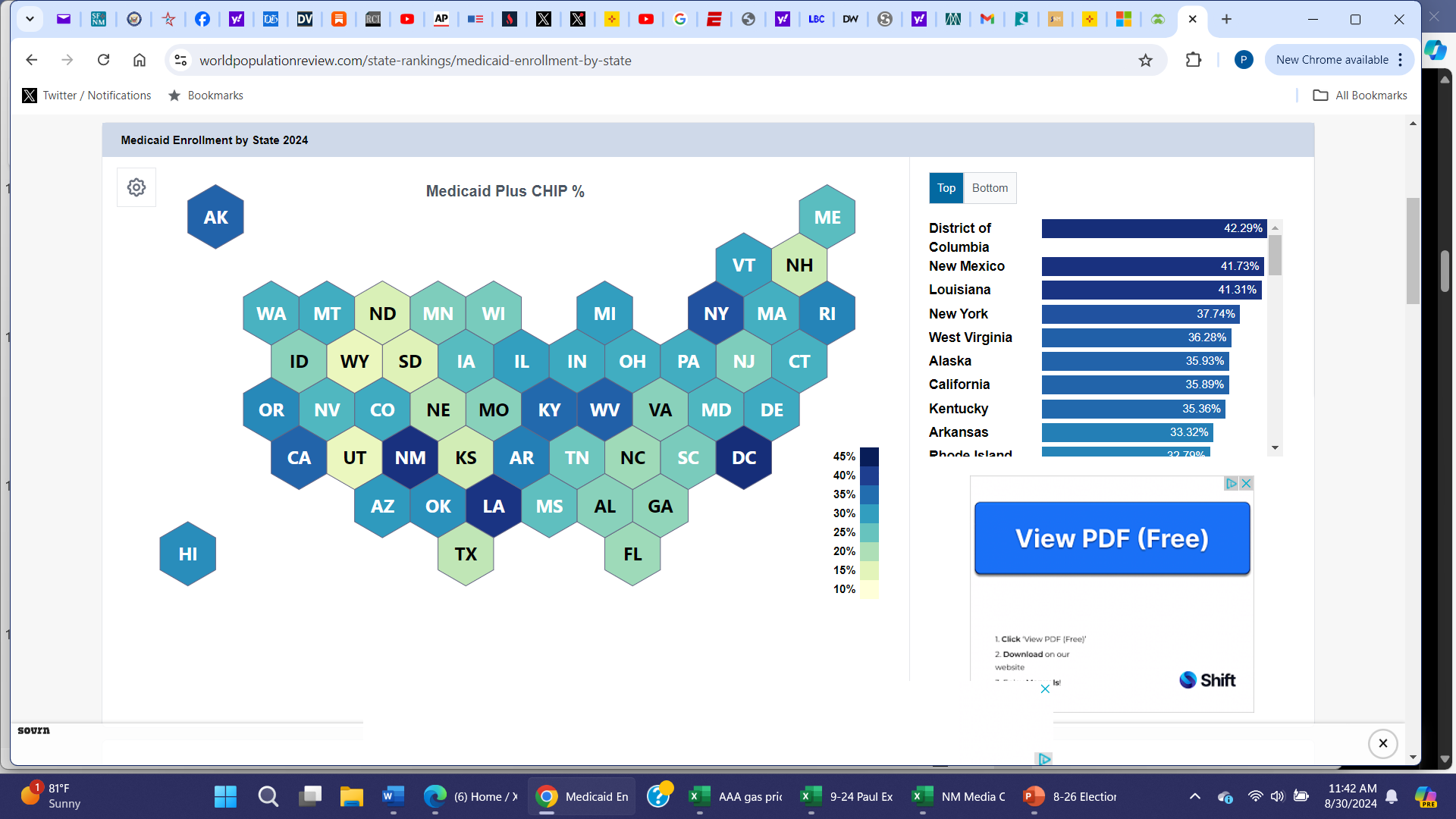Open Excel AAA gas prices from taskbar
The height and width of the screenshot is (819, 1456).
pyautogui.click(x=736, y=796)
